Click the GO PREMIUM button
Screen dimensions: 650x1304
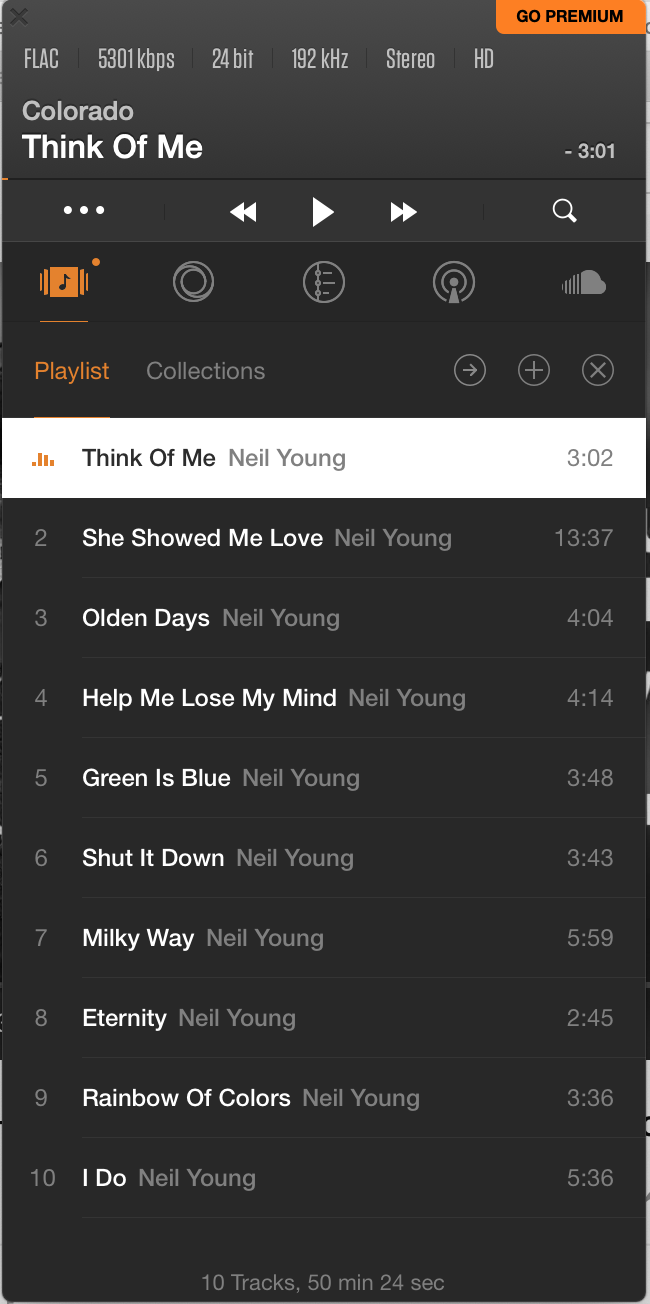569,16
